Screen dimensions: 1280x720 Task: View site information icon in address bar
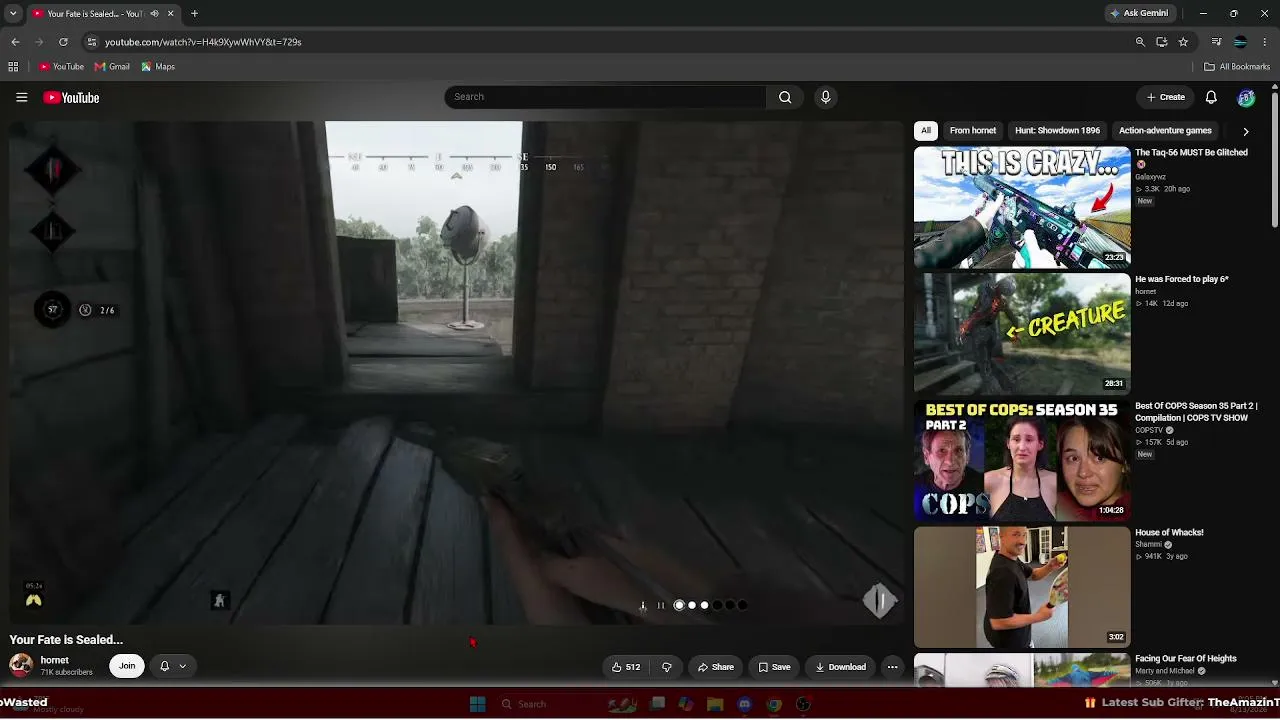click(92, 42)
